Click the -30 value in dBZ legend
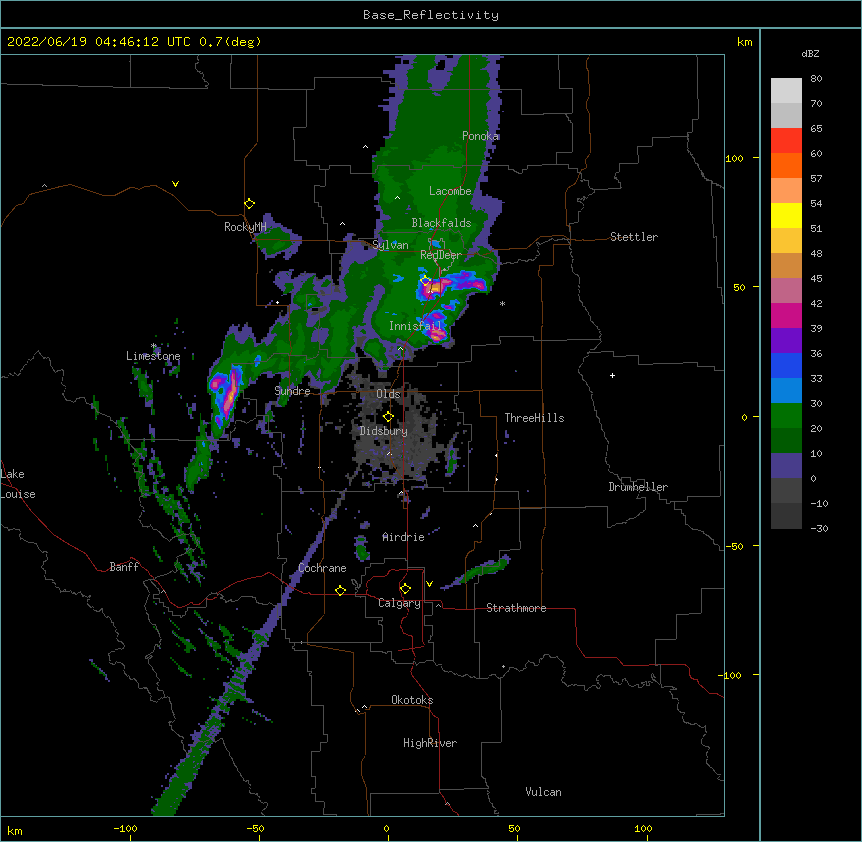 [819, 529]
